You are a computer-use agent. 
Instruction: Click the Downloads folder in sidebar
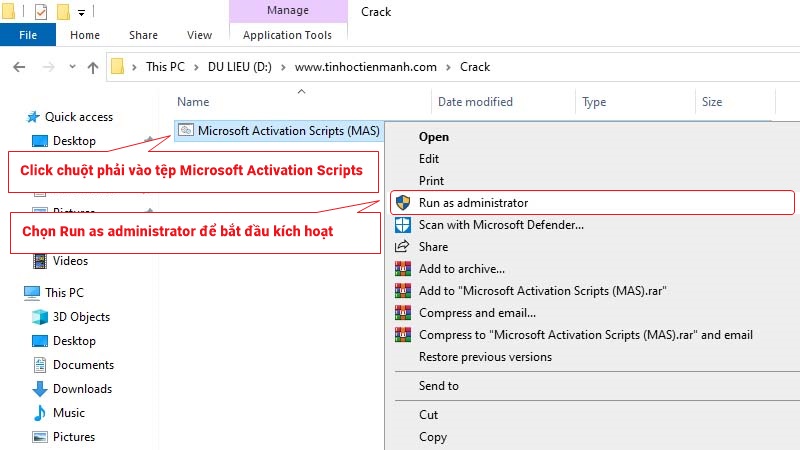tap(82, 389)
